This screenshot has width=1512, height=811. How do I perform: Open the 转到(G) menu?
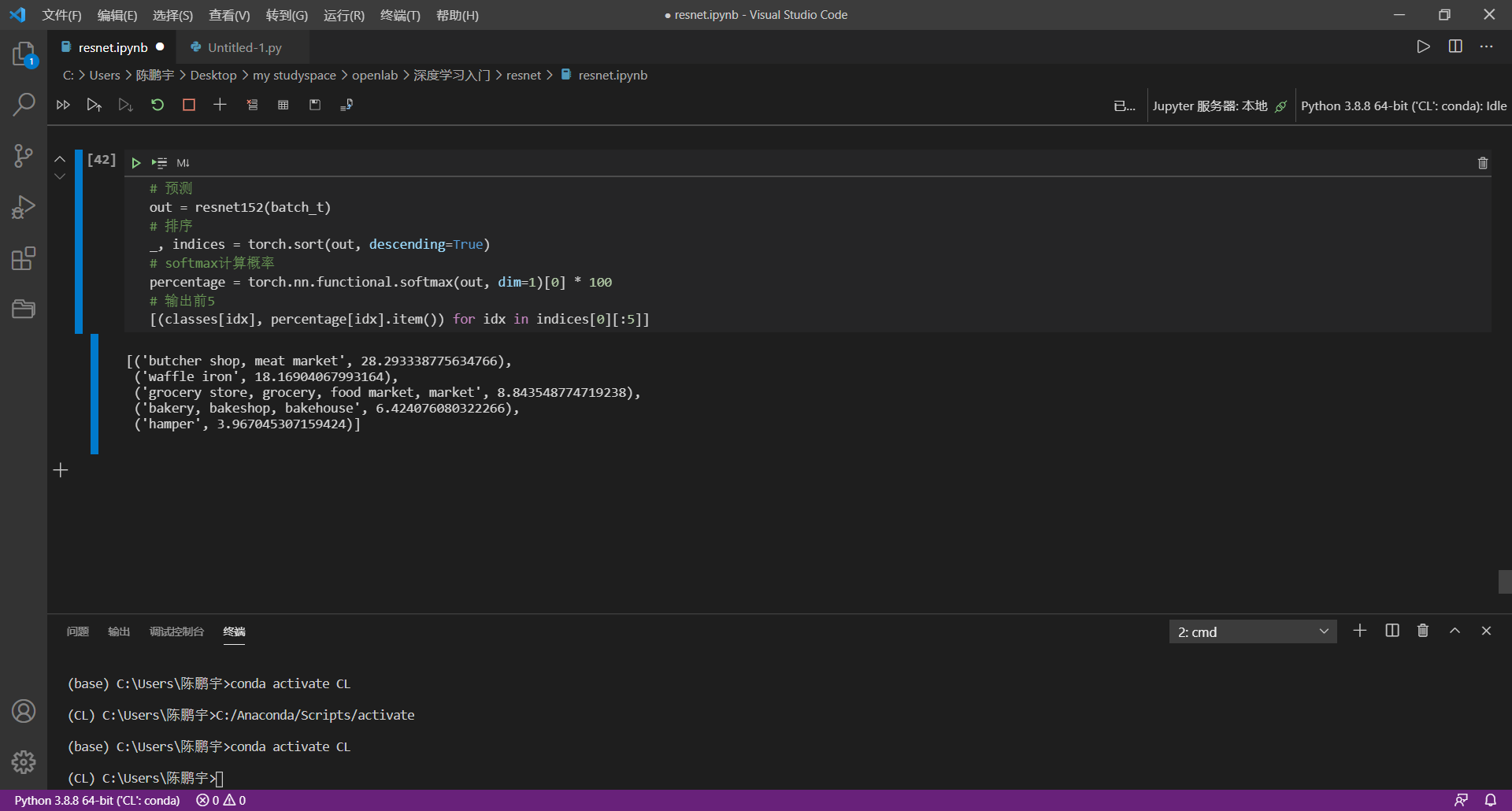[x=287, y=15]
